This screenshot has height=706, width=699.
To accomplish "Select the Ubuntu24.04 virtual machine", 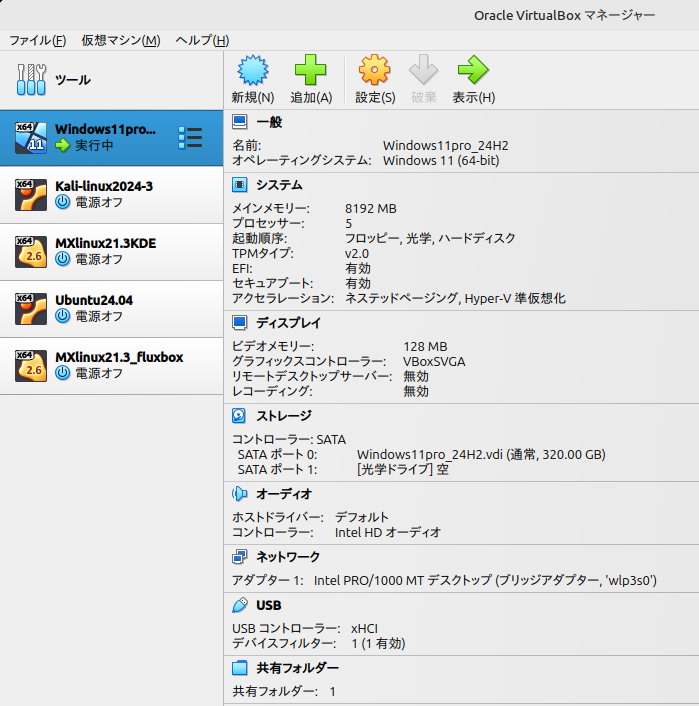I will (x=94, y=308).
